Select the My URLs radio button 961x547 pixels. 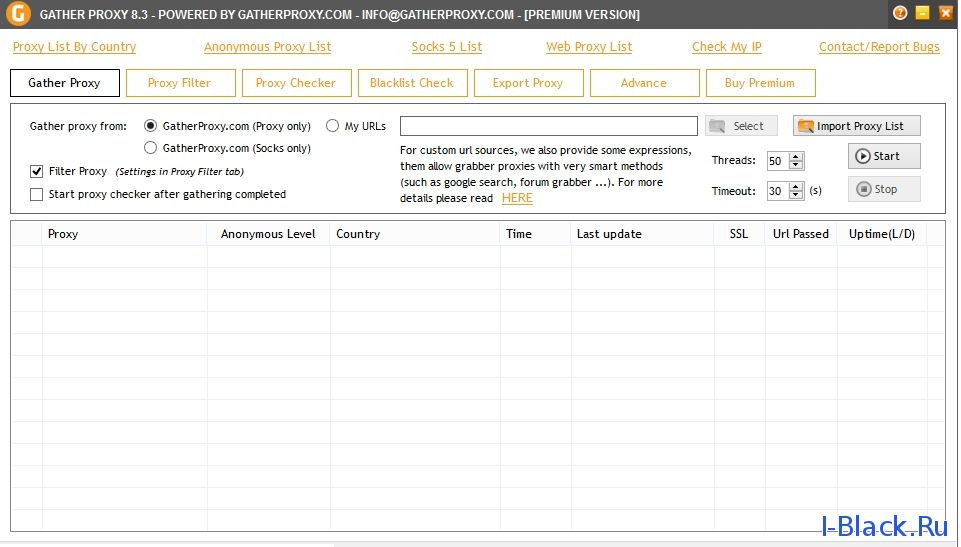click(332, 126)
